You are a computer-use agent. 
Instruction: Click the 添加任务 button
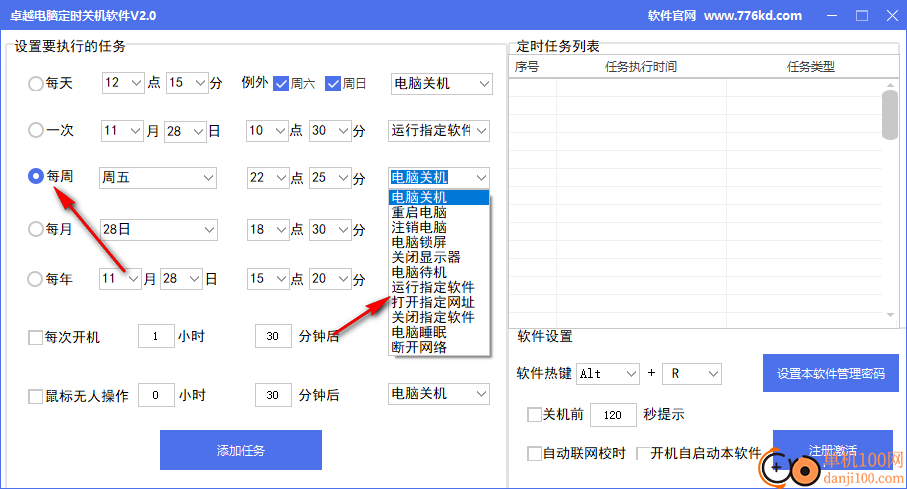pos(241,450)
